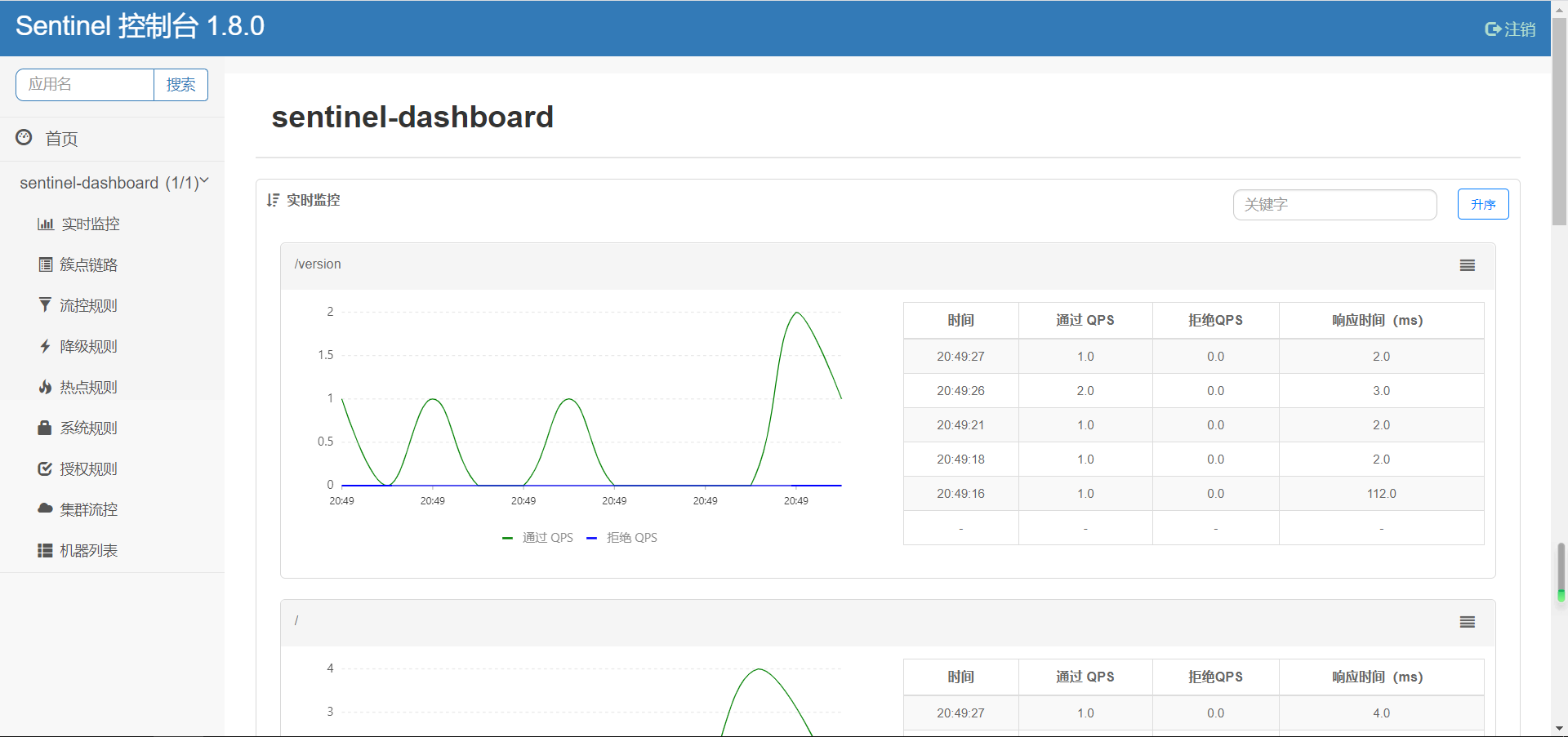Click the cloud icon for 集群流控
1568x737 pixels.
45,508
